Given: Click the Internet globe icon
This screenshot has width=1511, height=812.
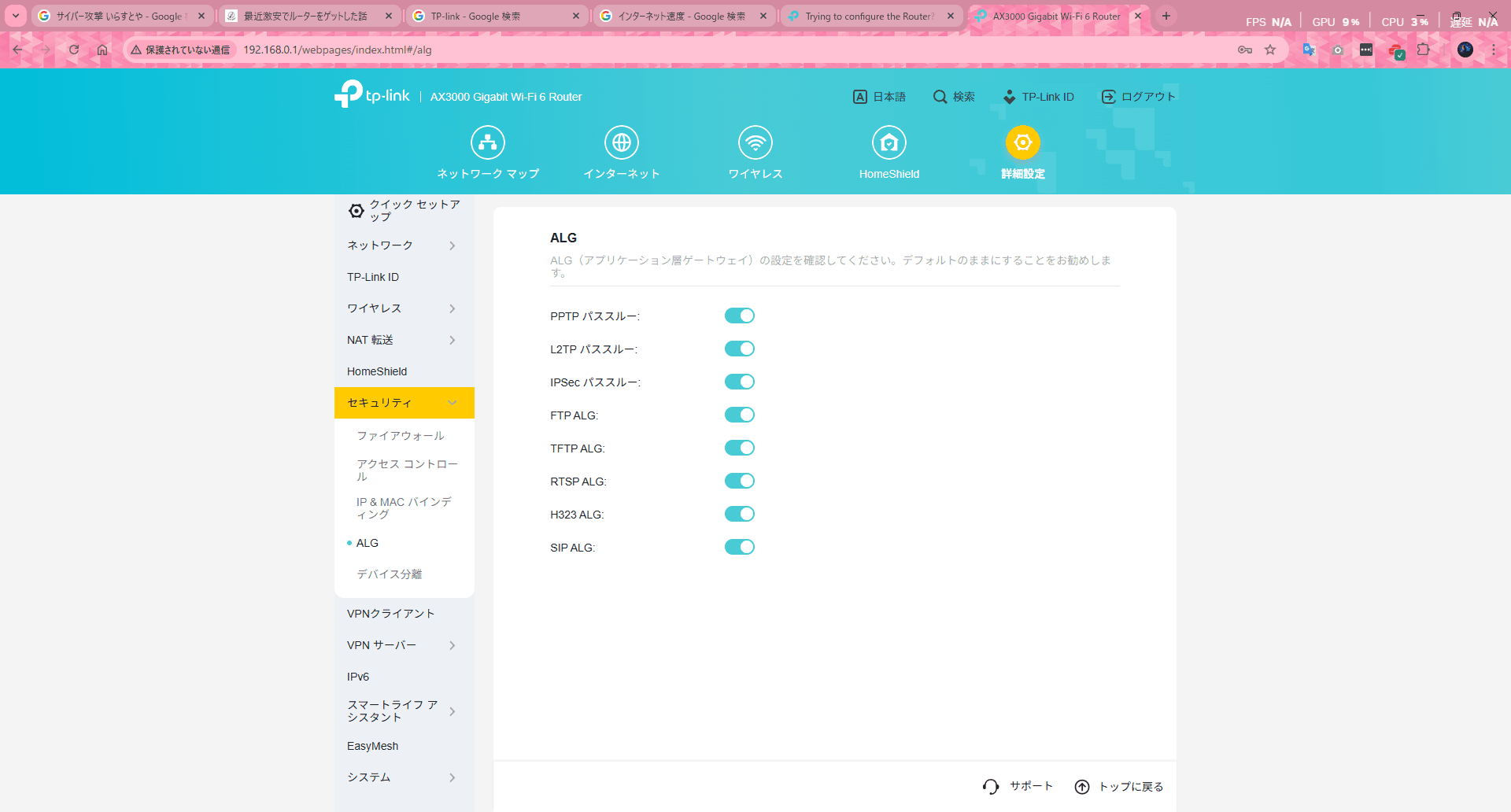Looking at the screenshot, I should point(621,142).
